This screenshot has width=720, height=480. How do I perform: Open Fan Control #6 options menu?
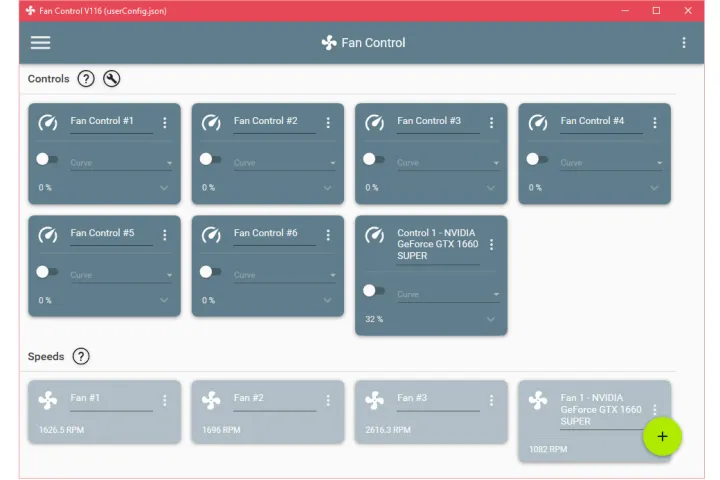click(x=328, y=235)
